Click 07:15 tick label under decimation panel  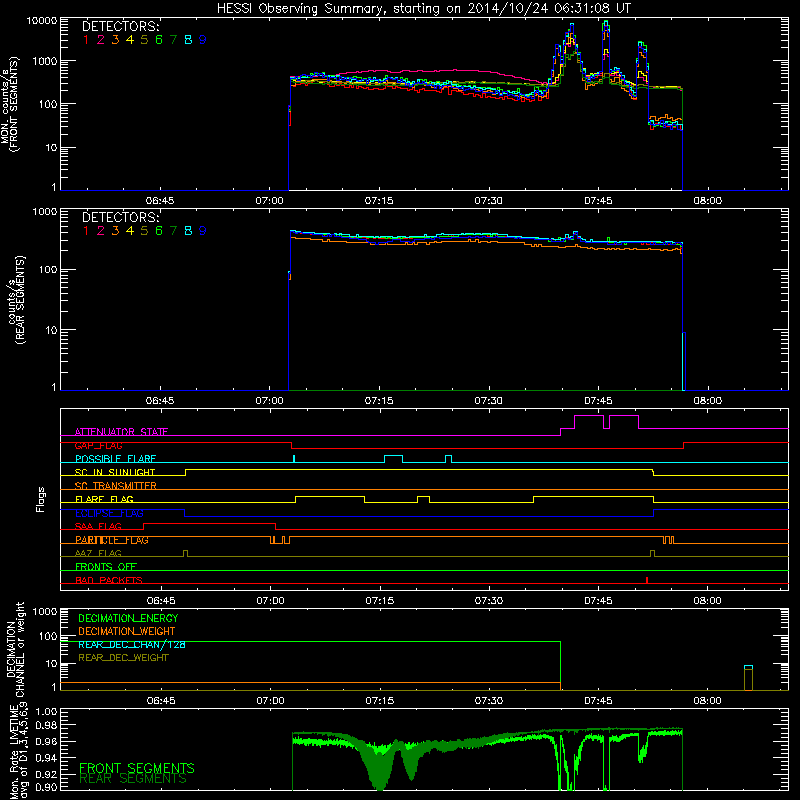click(380, 701)
